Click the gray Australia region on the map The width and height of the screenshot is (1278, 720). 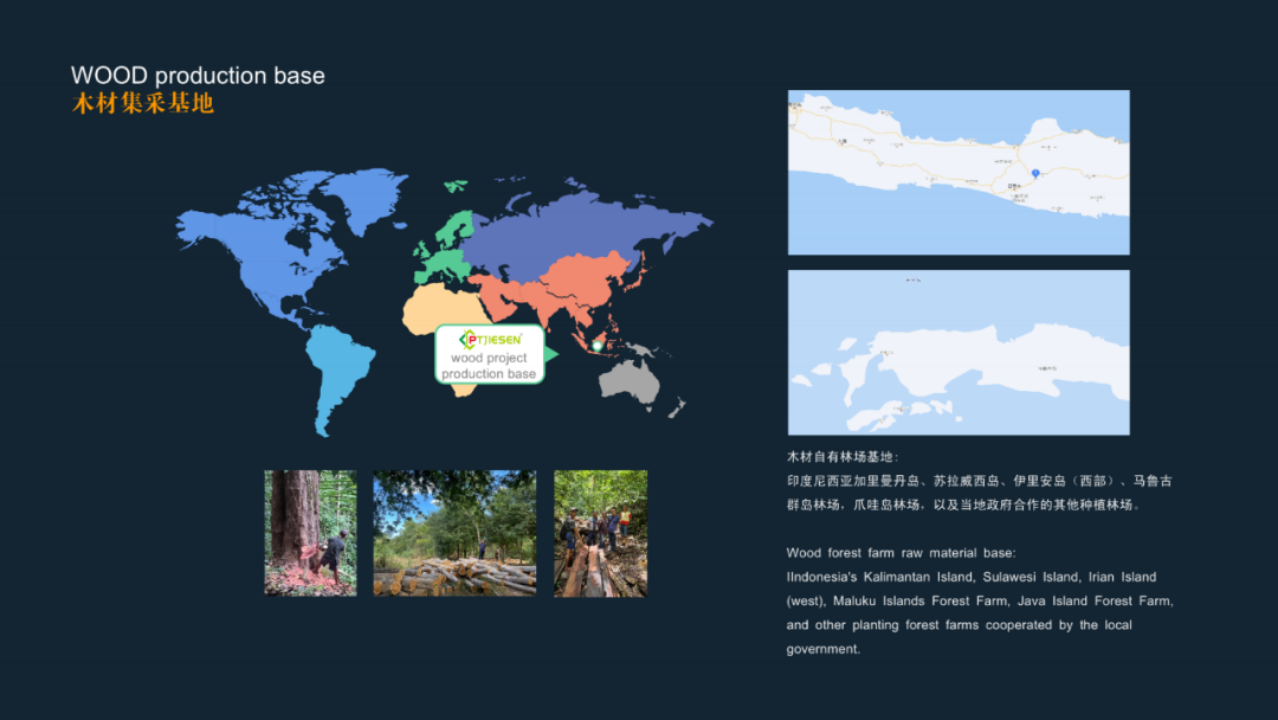point(633,381)
